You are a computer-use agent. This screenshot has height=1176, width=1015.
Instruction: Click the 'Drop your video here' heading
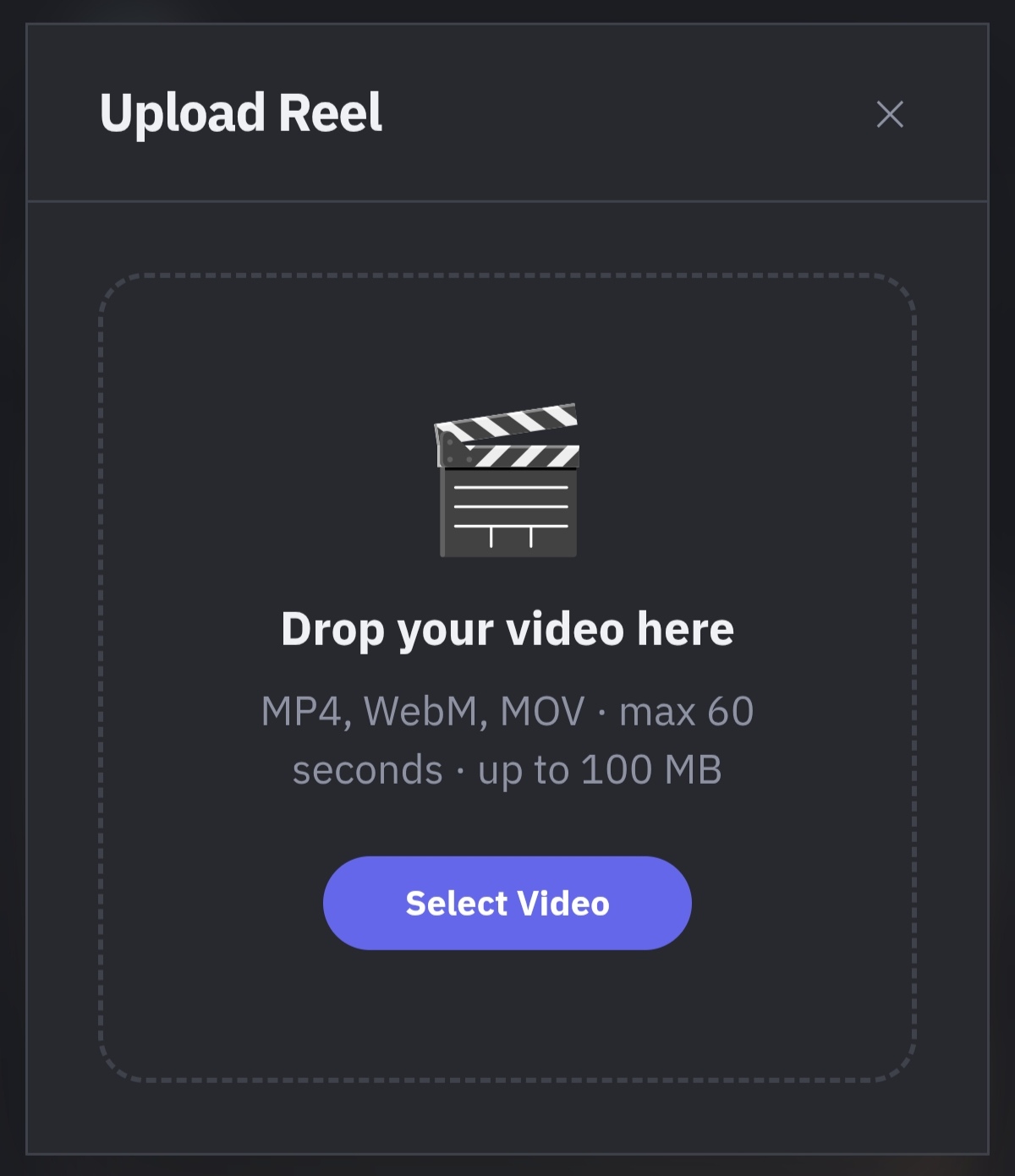click(x=507, y=629)
